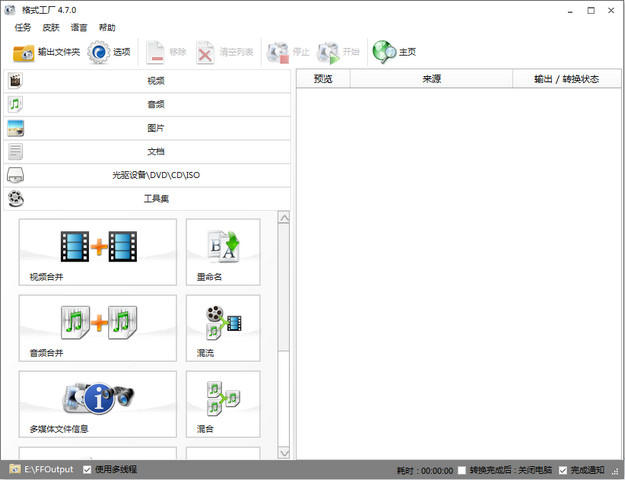The height and width of the screenshot is (480, 625).
Task: Click the scrollbar down arrow in toolset
Action: pyautogui.click(x=284, y=453)
